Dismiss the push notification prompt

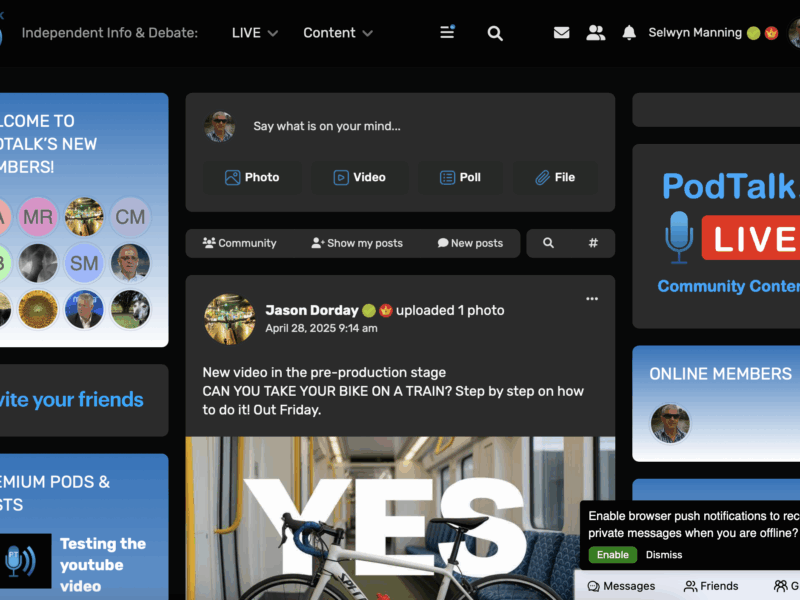[x=664, y=555]
